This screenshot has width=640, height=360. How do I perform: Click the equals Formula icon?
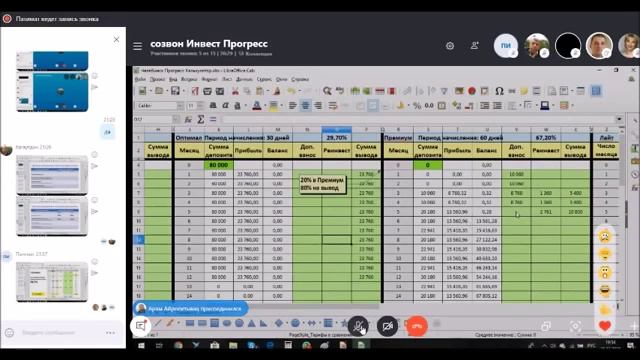[213, 119]
